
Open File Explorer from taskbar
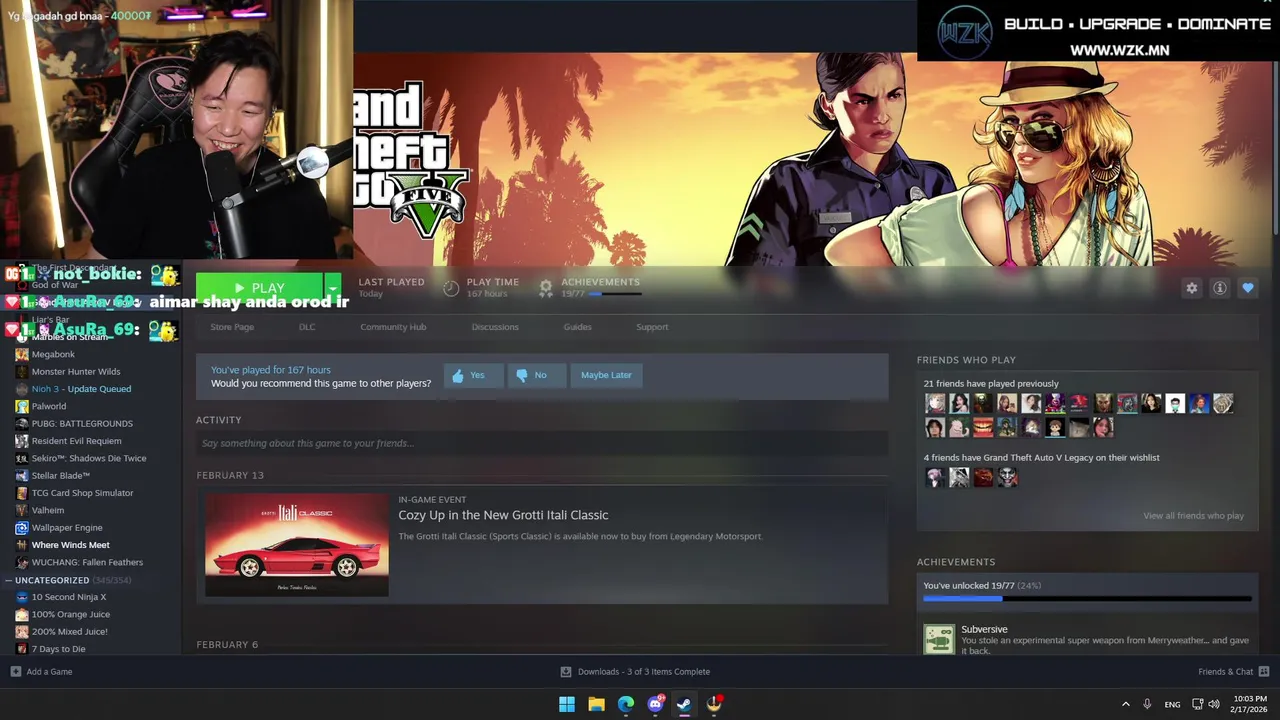tap(596, 704)
